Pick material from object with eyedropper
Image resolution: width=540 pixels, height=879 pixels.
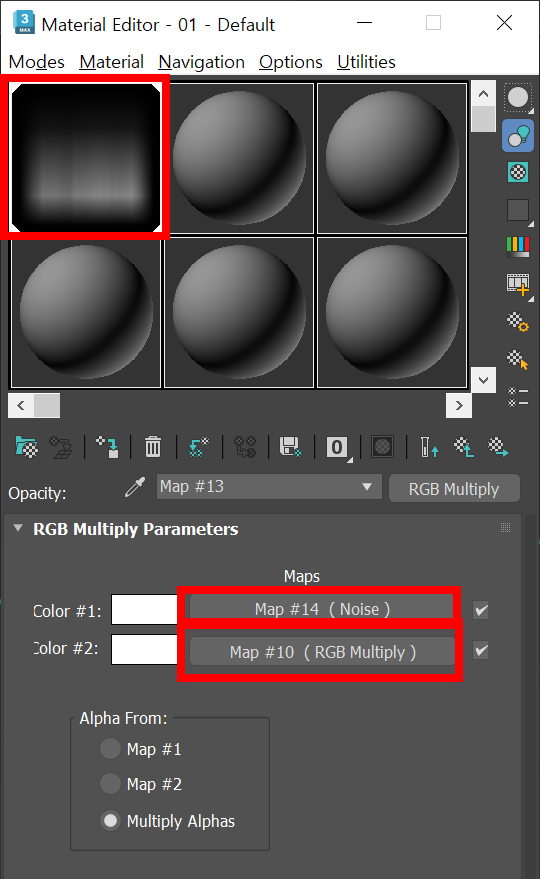[135, 487]
